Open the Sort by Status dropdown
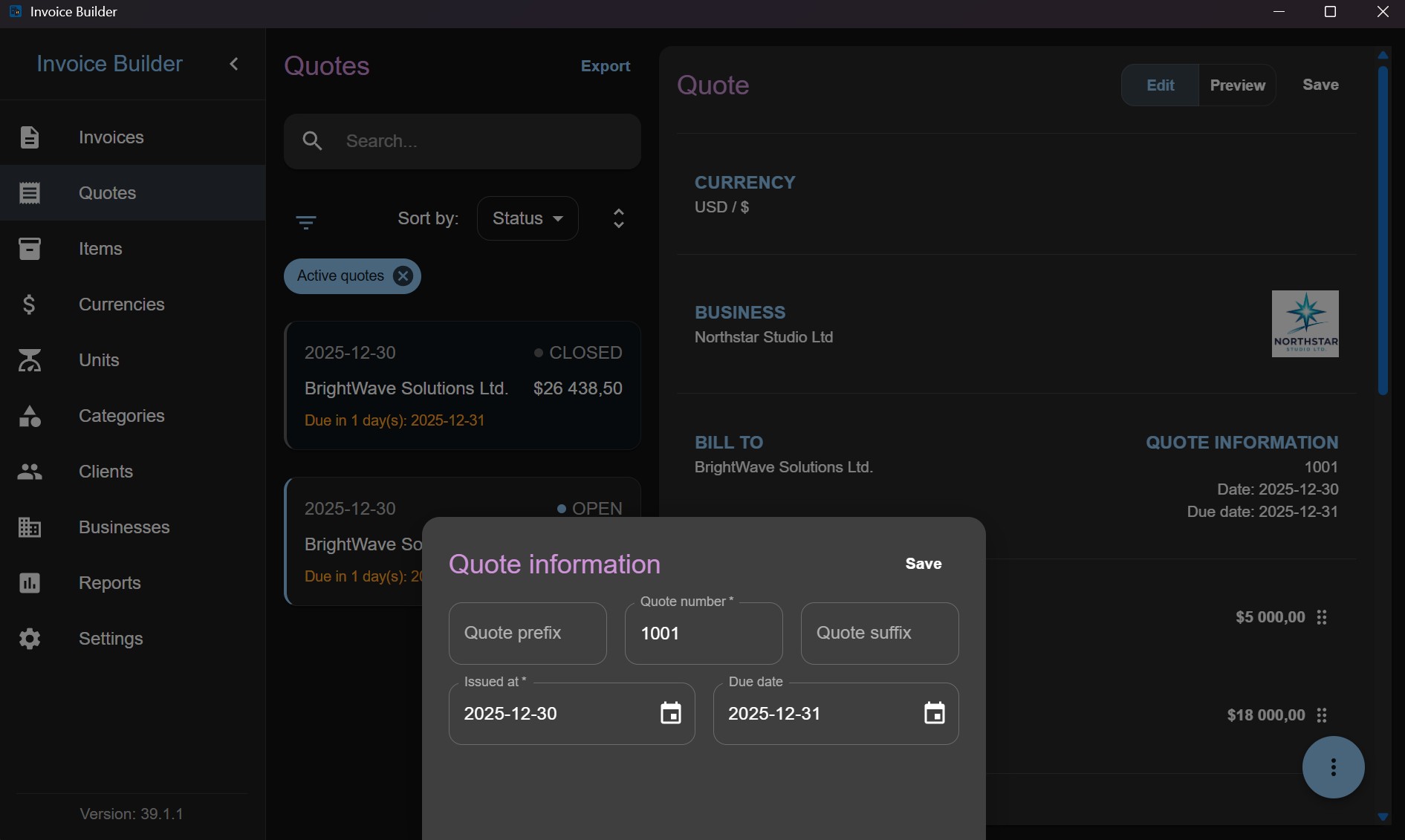Viewport: 1405px width, 840px height. 528,218
